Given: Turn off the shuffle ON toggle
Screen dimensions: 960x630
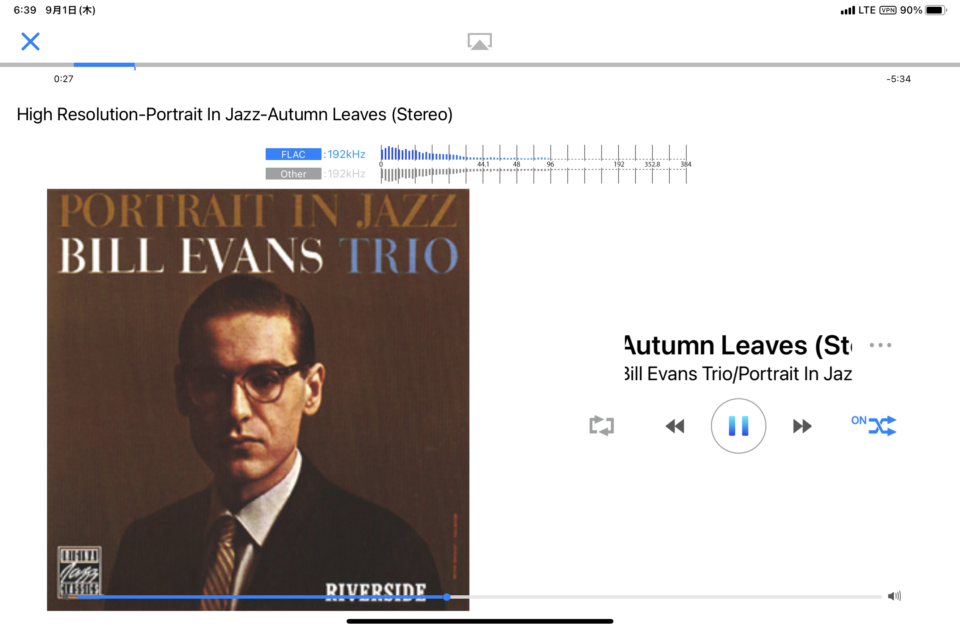Looking at the screenshot, I should [x=874, y=425].
